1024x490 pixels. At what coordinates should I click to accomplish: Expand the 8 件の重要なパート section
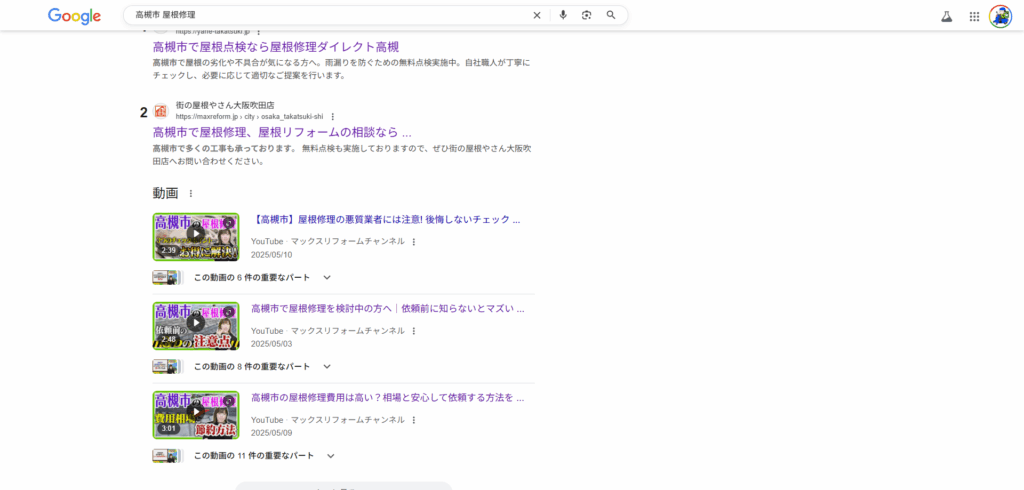coord(327,367)
